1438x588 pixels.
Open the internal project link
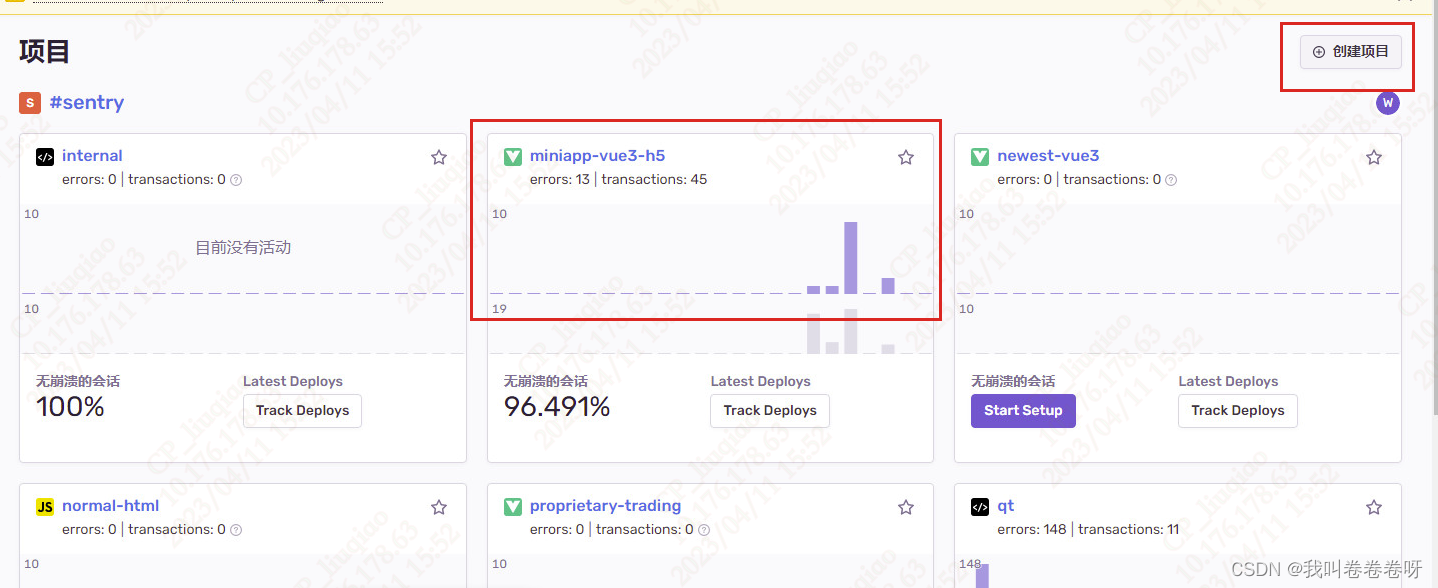(x=92, y=156)
